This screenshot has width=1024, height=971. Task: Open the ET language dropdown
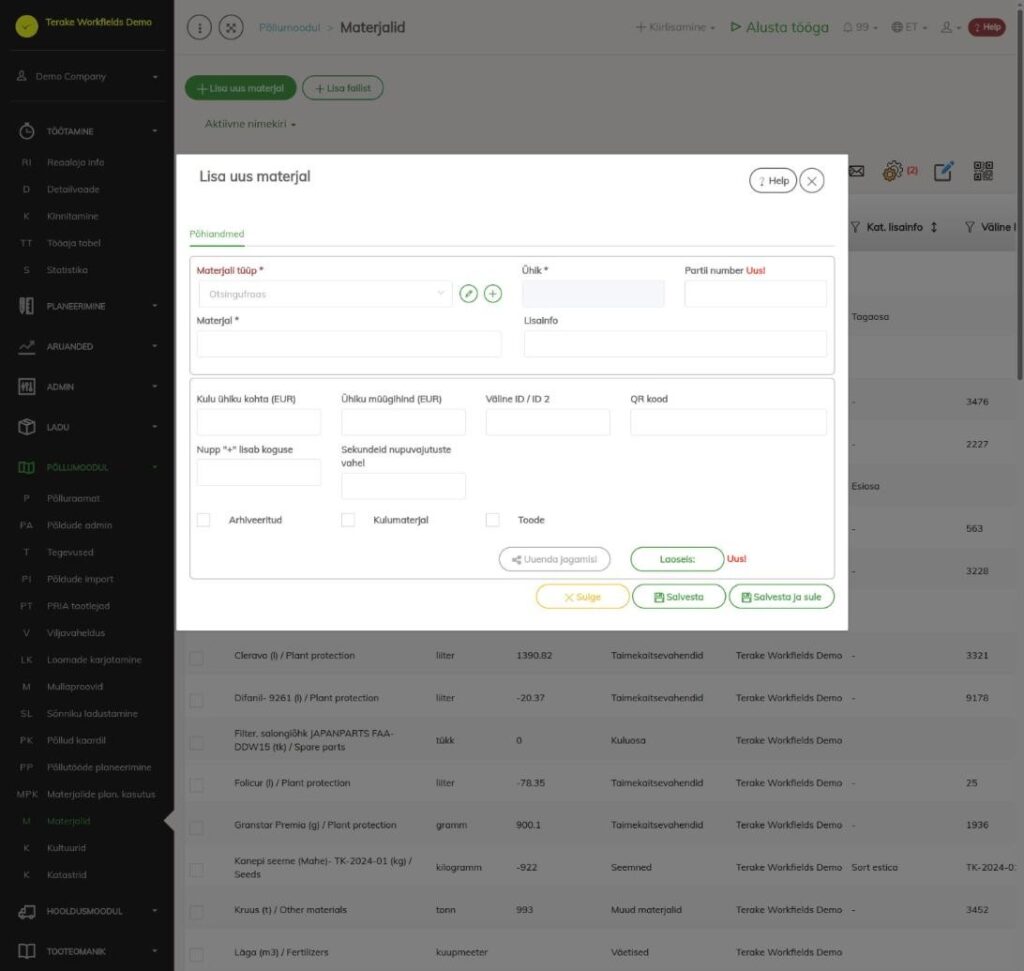[x=909, y=27]
